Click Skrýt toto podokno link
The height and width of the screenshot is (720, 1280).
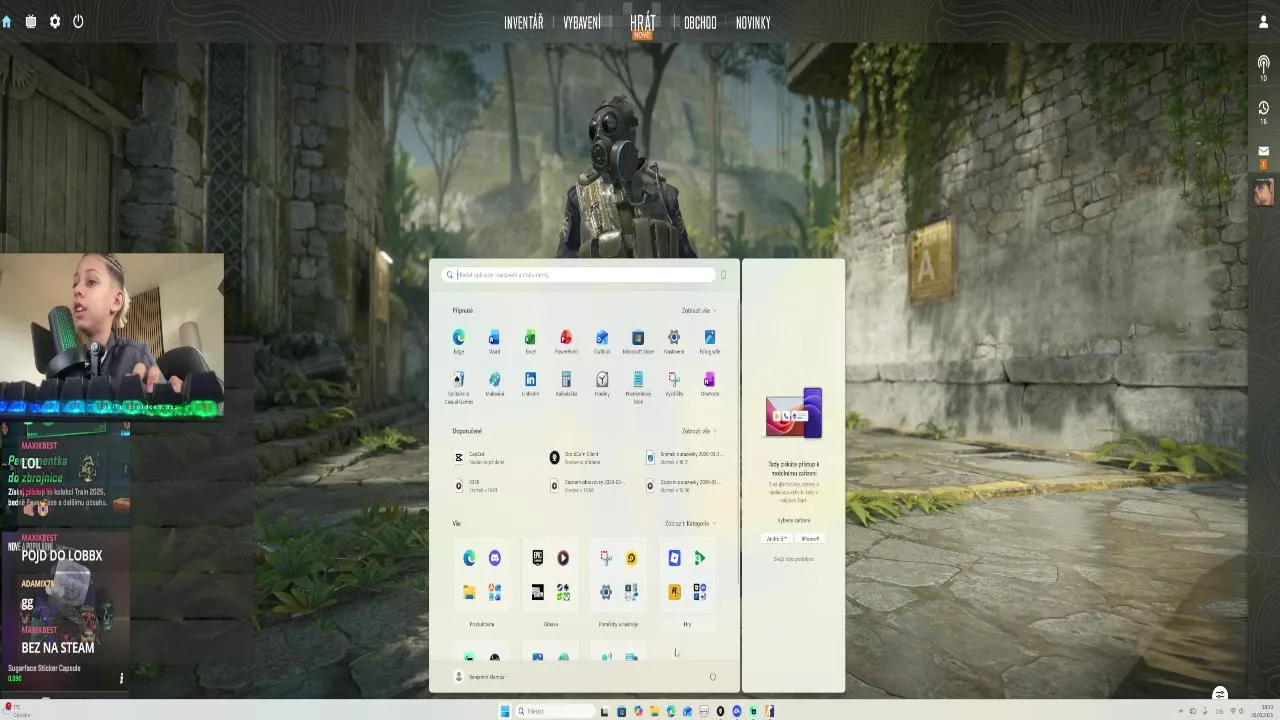coord(793,559)
